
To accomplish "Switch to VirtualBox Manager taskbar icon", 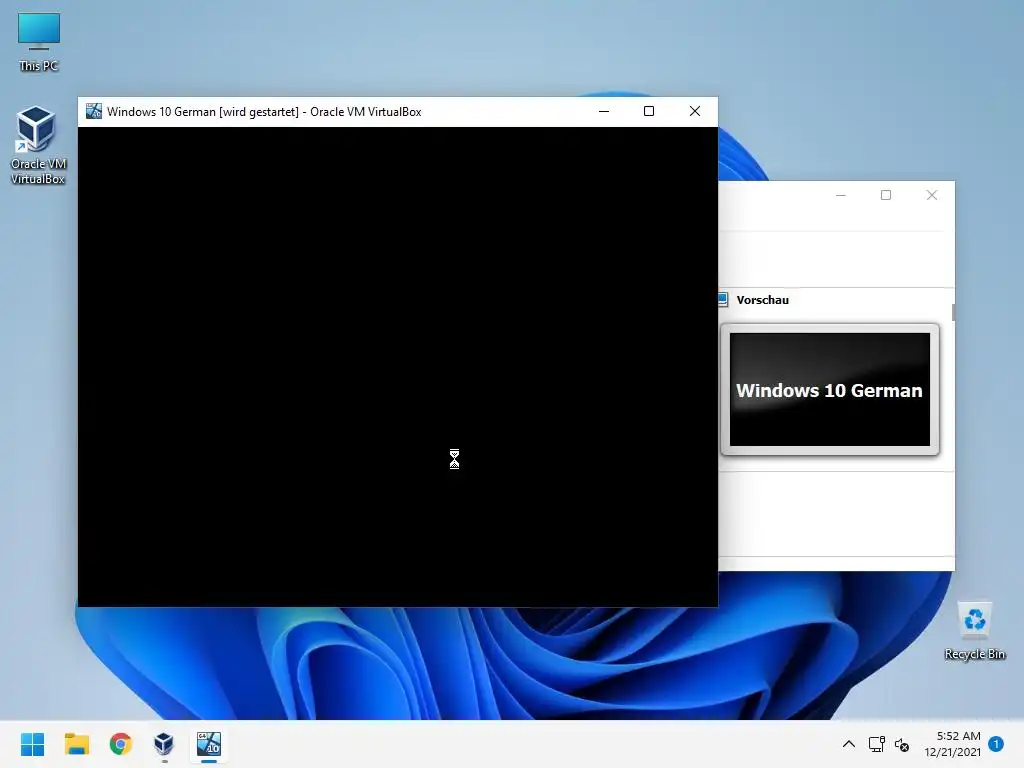I will (x=164, y=744).
